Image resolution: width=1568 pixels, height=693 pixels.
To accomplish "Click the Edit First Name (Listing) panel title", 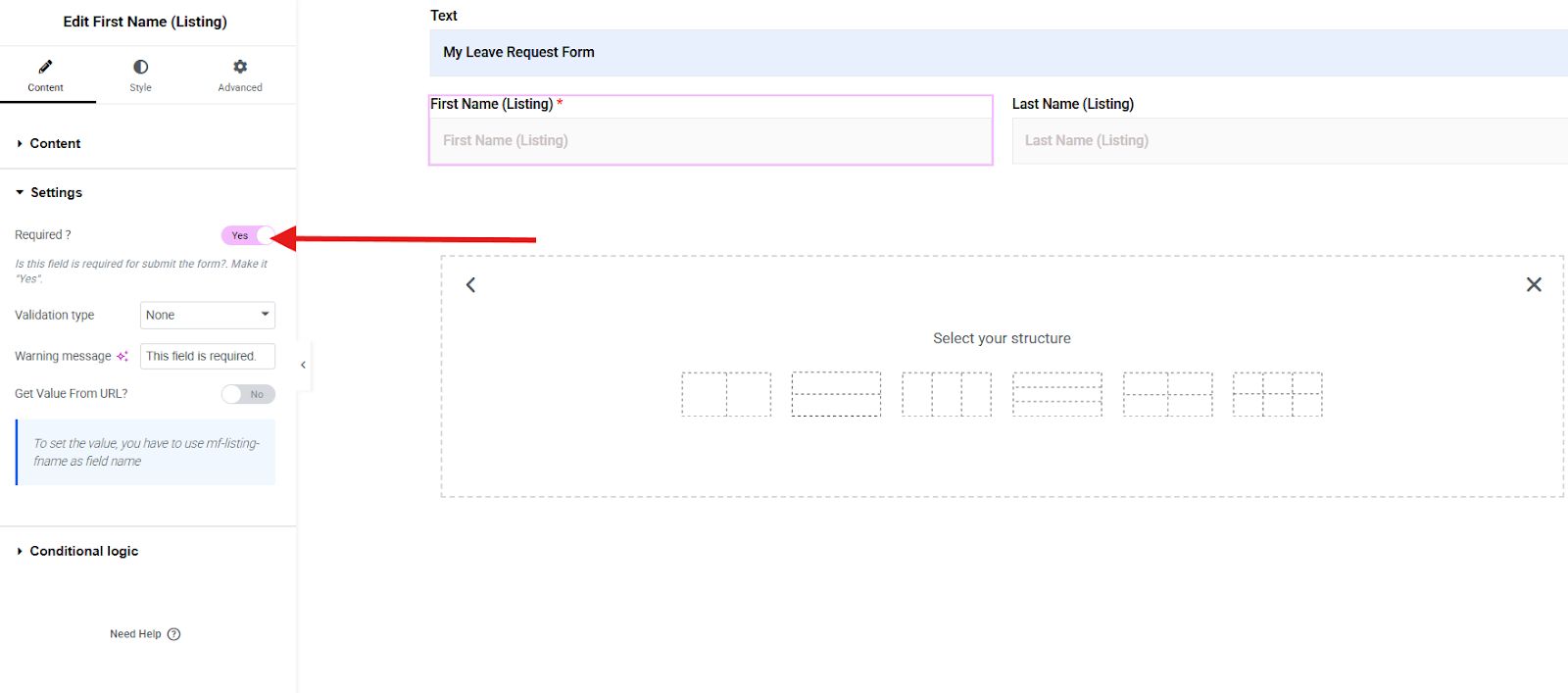I will click(x=145, y=22).
